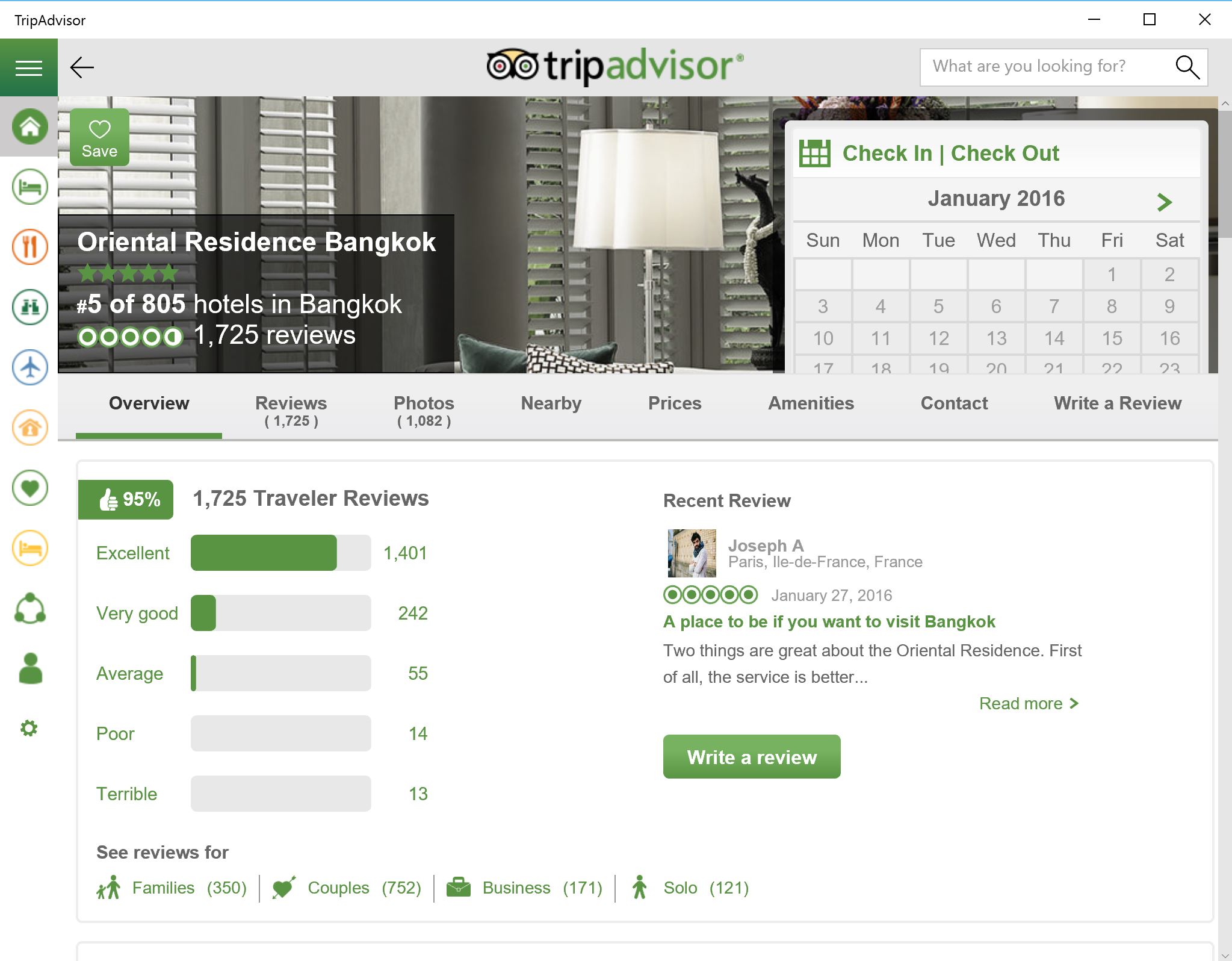Select January 13 in calendar
The width and height of the screenshot is (1232, 961).
(996, 338)
